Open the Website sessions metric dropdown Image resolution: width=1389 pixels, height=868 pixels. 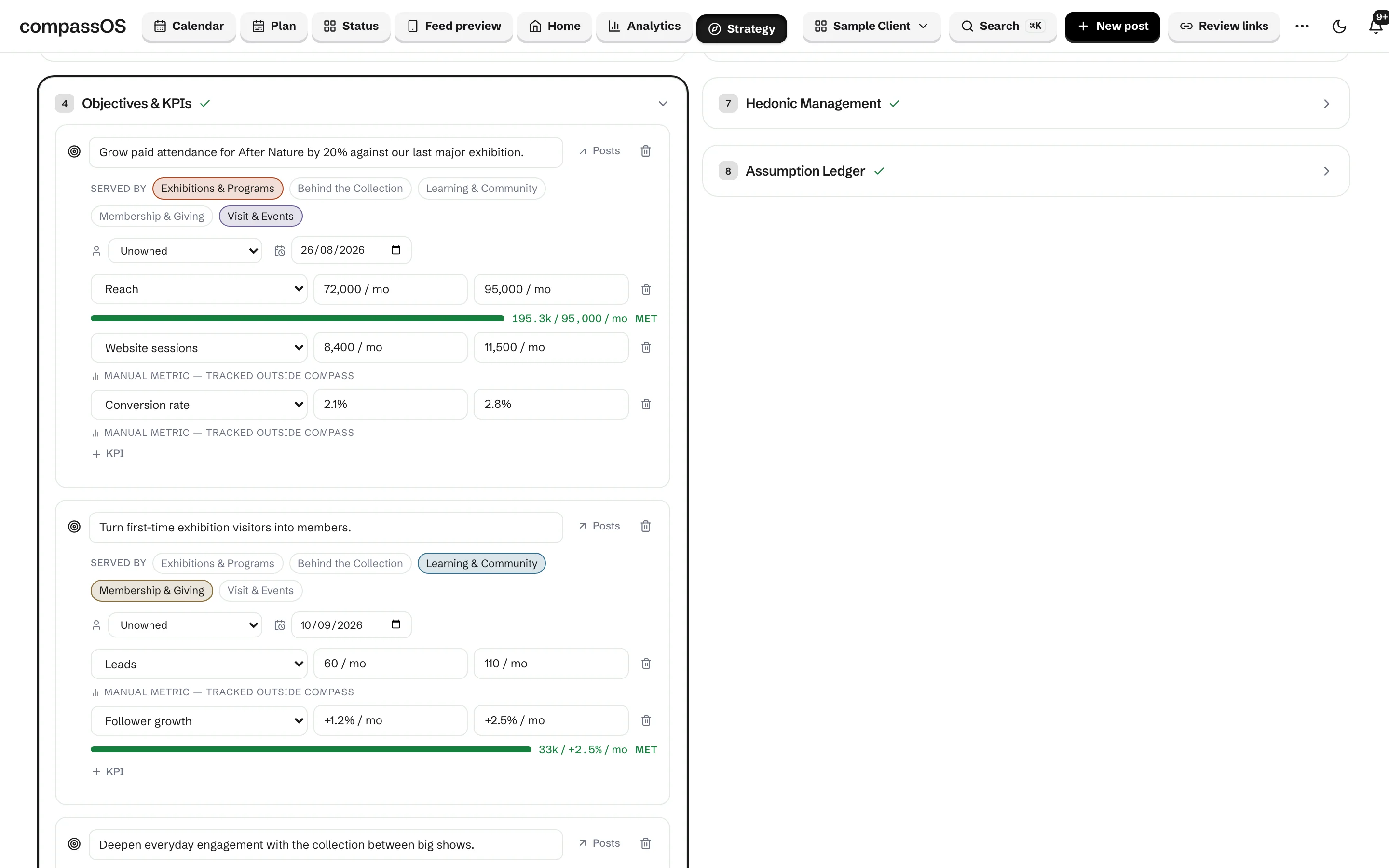tap(199, 348)
